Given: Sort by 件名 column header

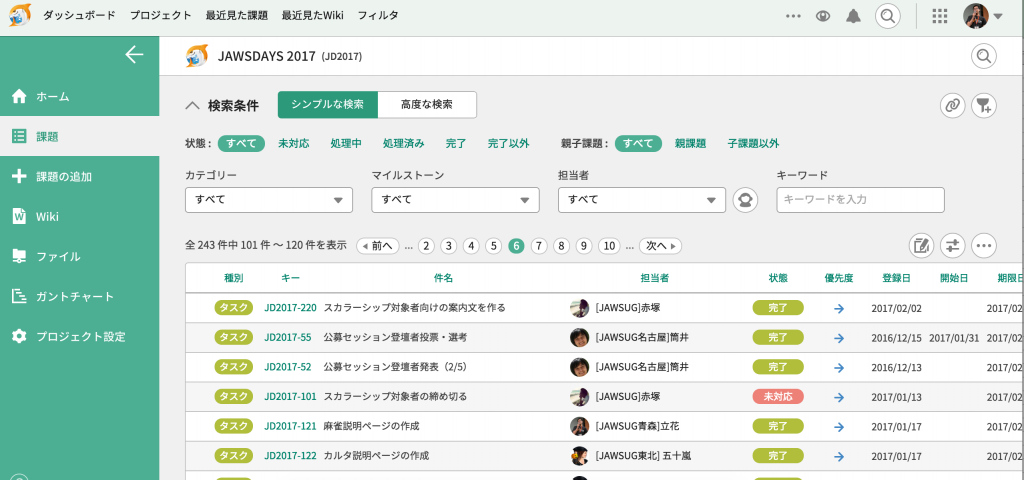Looking at the screenshot, I should [443, 278].
